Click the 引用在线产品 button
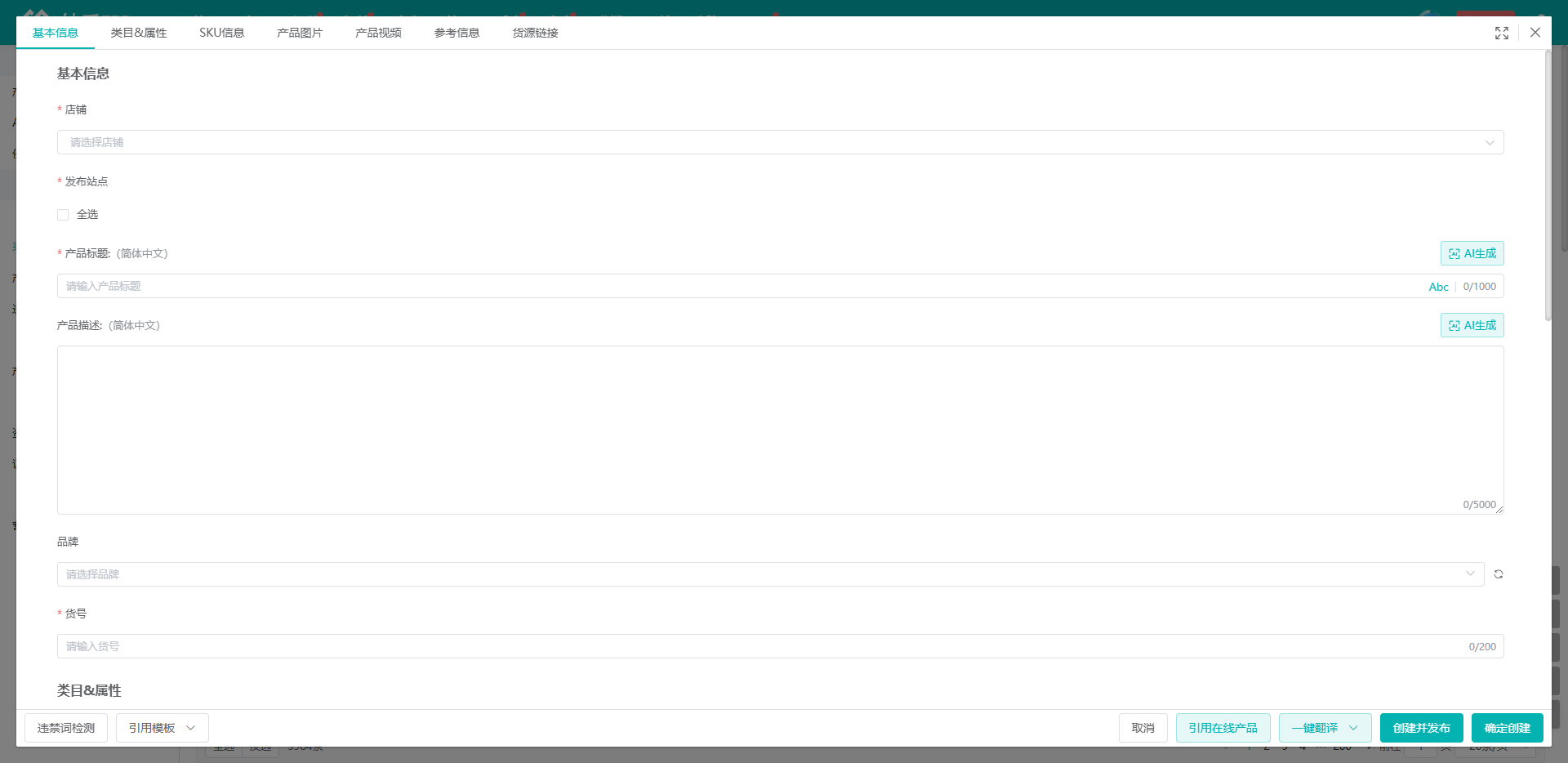The height and width of the screenshot is (763, 1568). pyautogui.click(x=1223, y=728)
